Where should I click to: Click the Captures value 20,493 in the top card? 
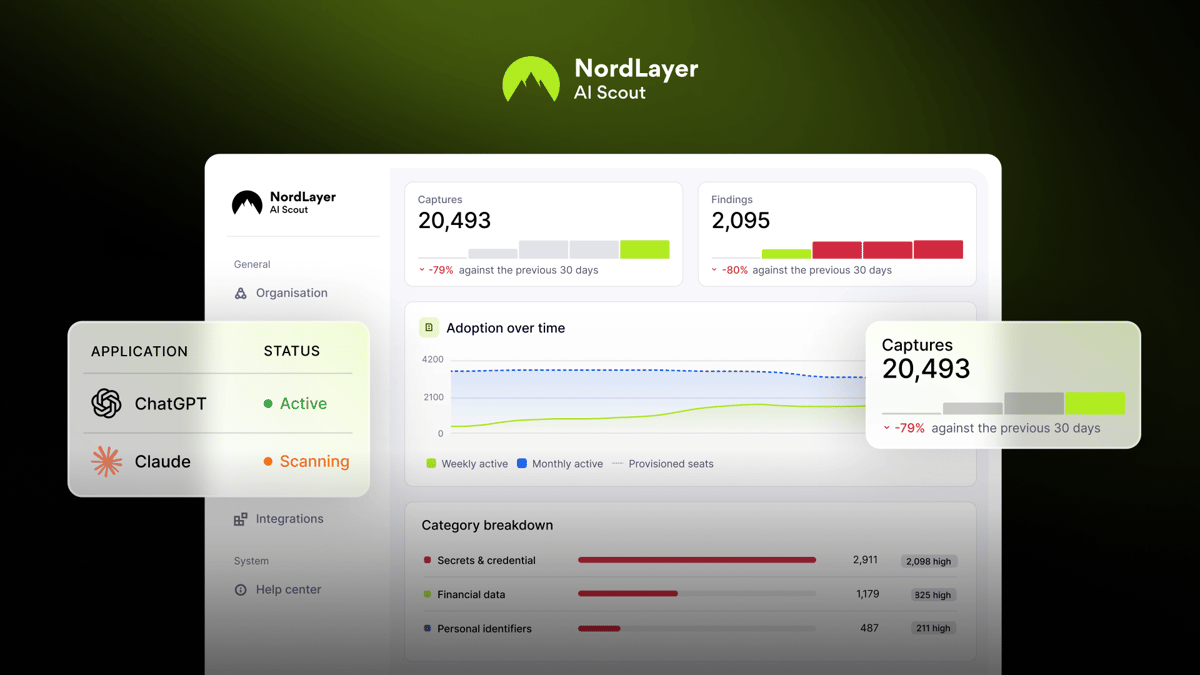point(454,221)
